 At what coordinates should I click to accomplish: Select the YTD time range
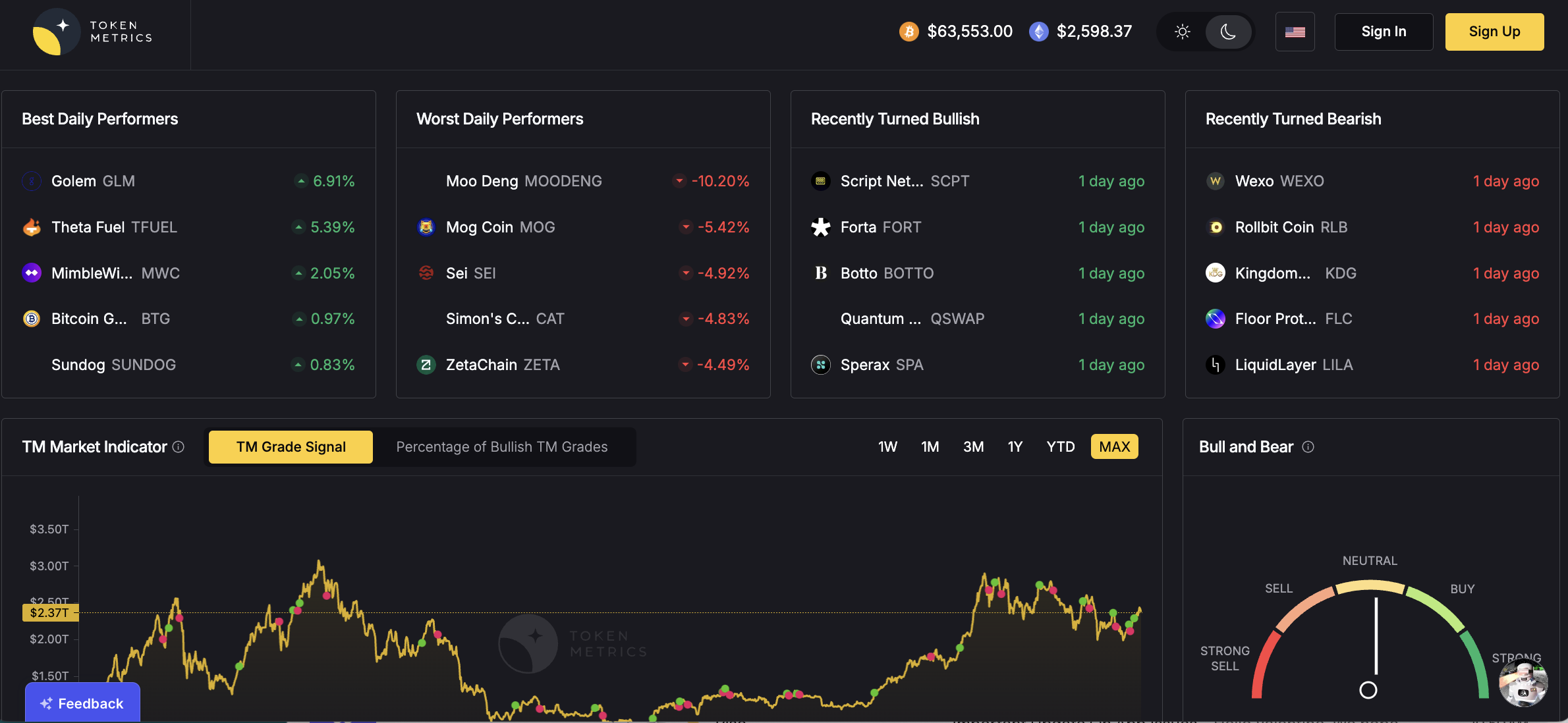coord(1061,447)
